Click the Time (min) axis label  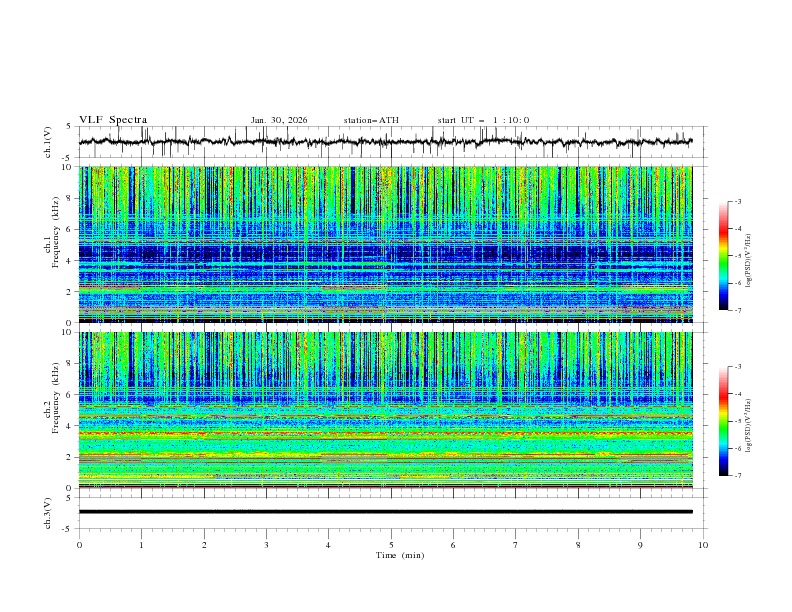400,555
